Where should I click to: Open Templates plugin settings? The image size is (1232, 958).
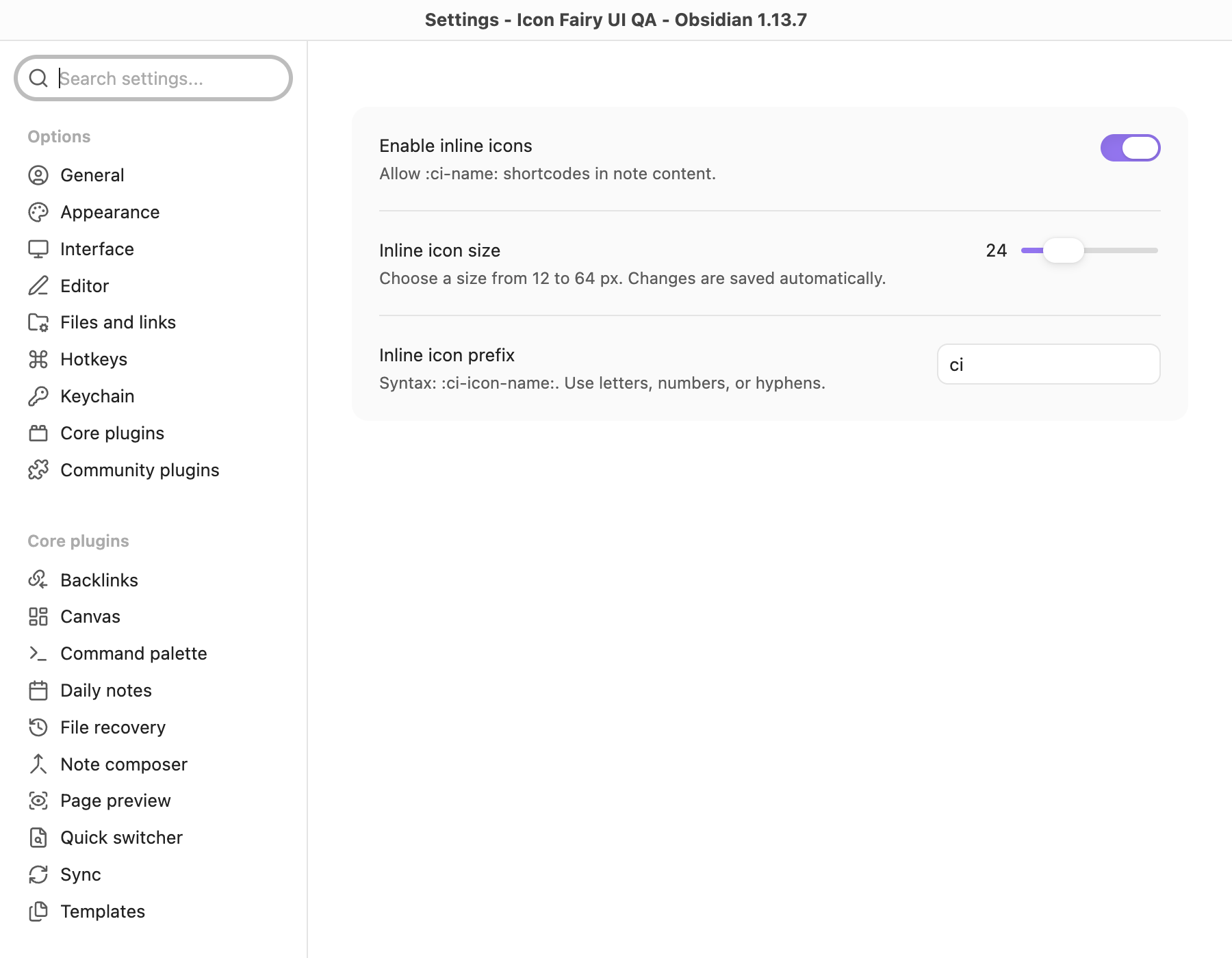click(x=153, y=911)
